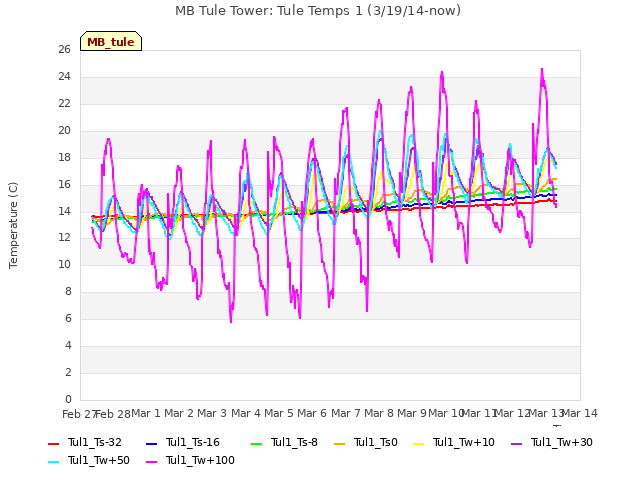
Task: Click the Mar 8 x-axis date label
Action: point(379,413)
